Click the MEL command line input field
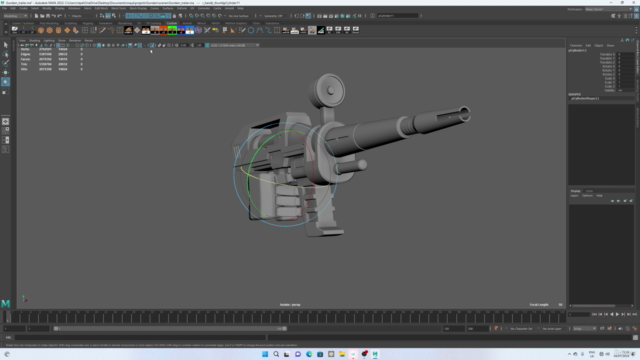The height and width of the screenshot is (360, 640). coord(140,338)
